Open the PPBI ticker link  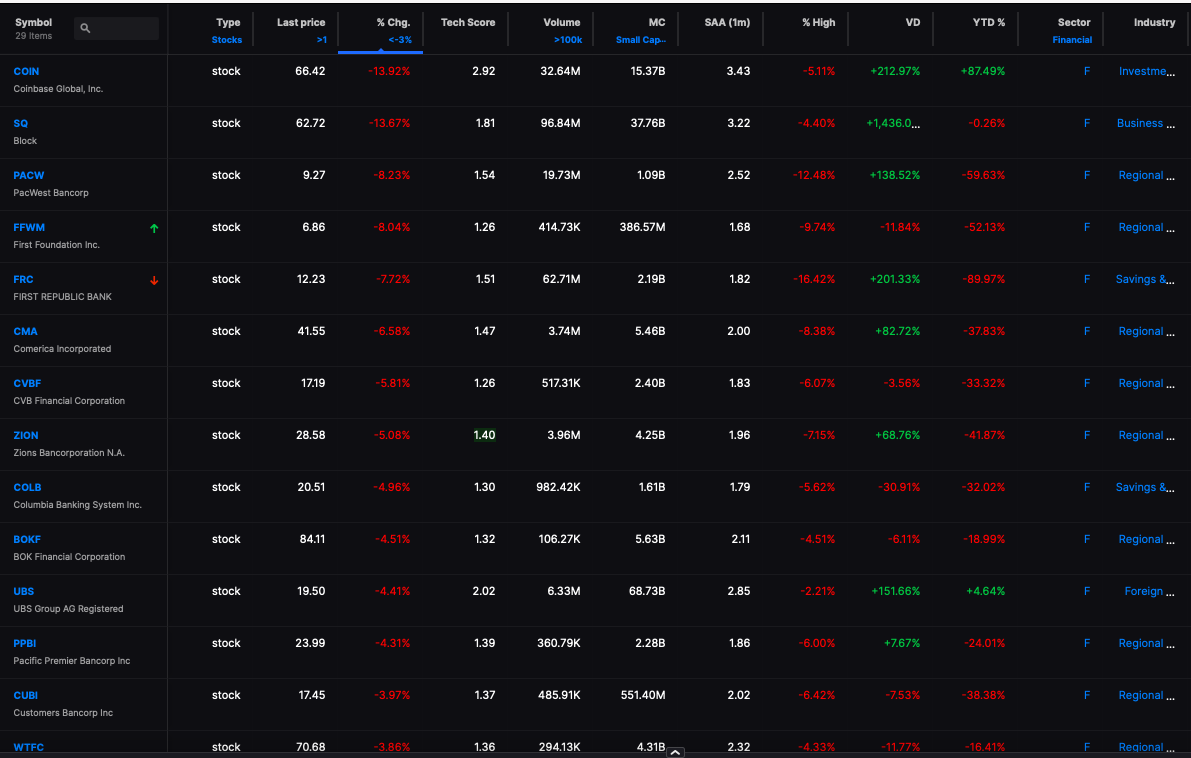(24, 643)
